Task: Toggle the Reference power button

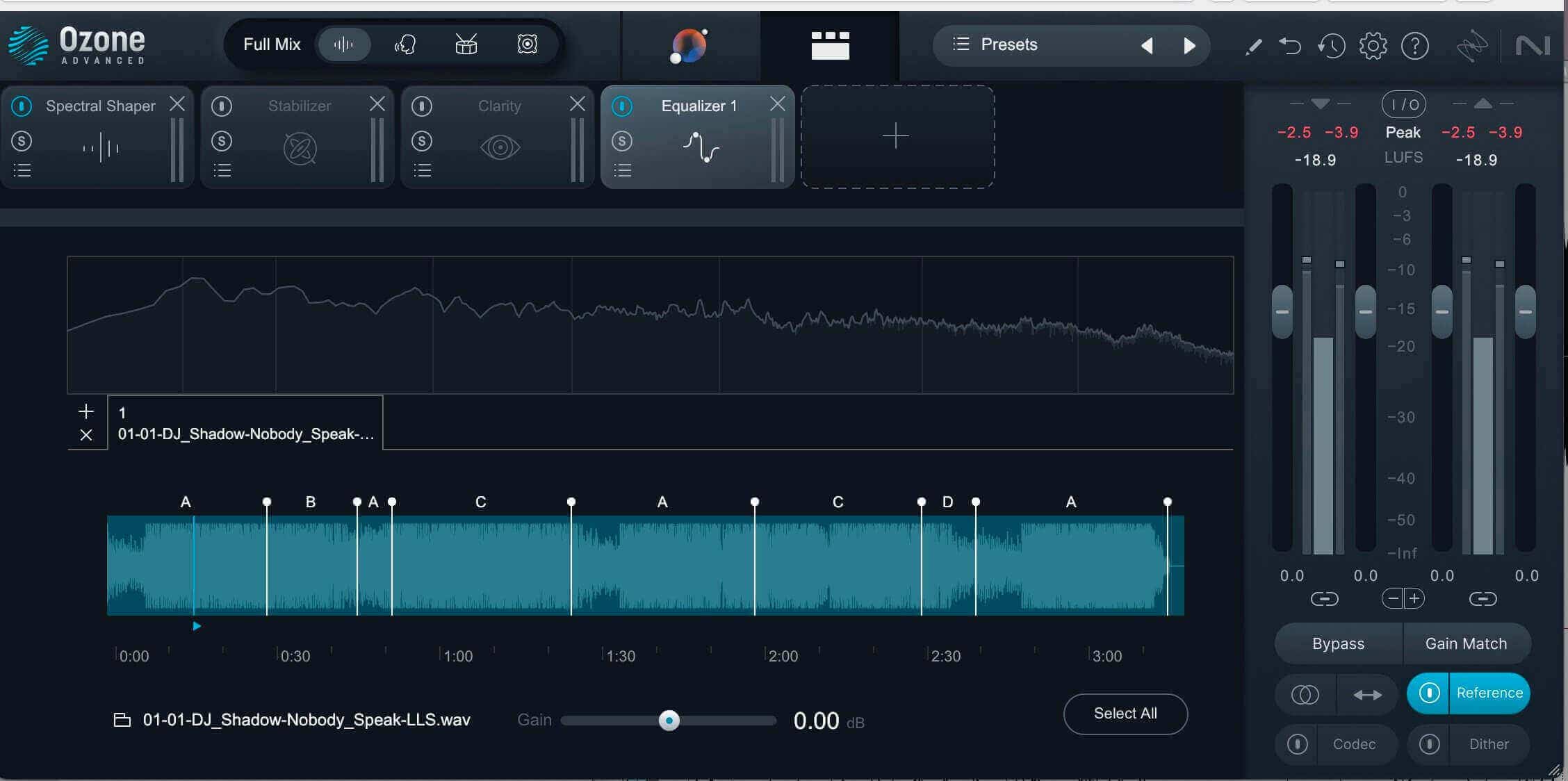Action: (x=1429, y=693)
